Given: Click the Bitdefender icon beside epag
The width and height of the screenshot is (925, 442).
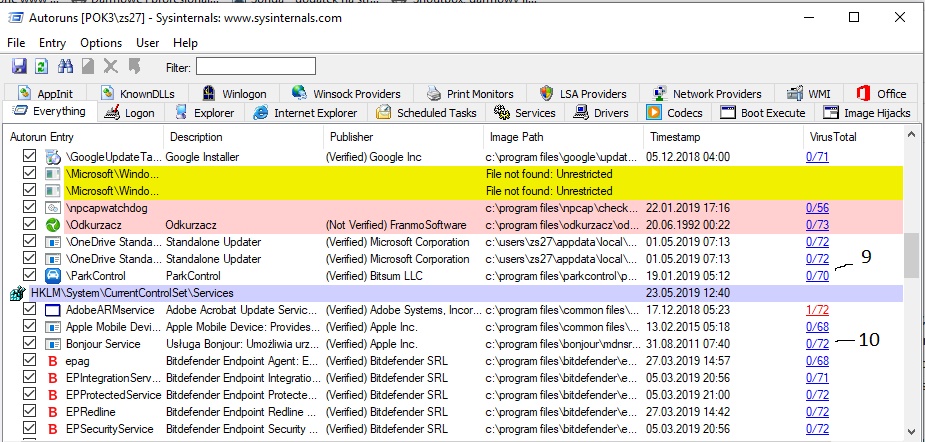Looking at the screenshot, I should coord(53,361).
